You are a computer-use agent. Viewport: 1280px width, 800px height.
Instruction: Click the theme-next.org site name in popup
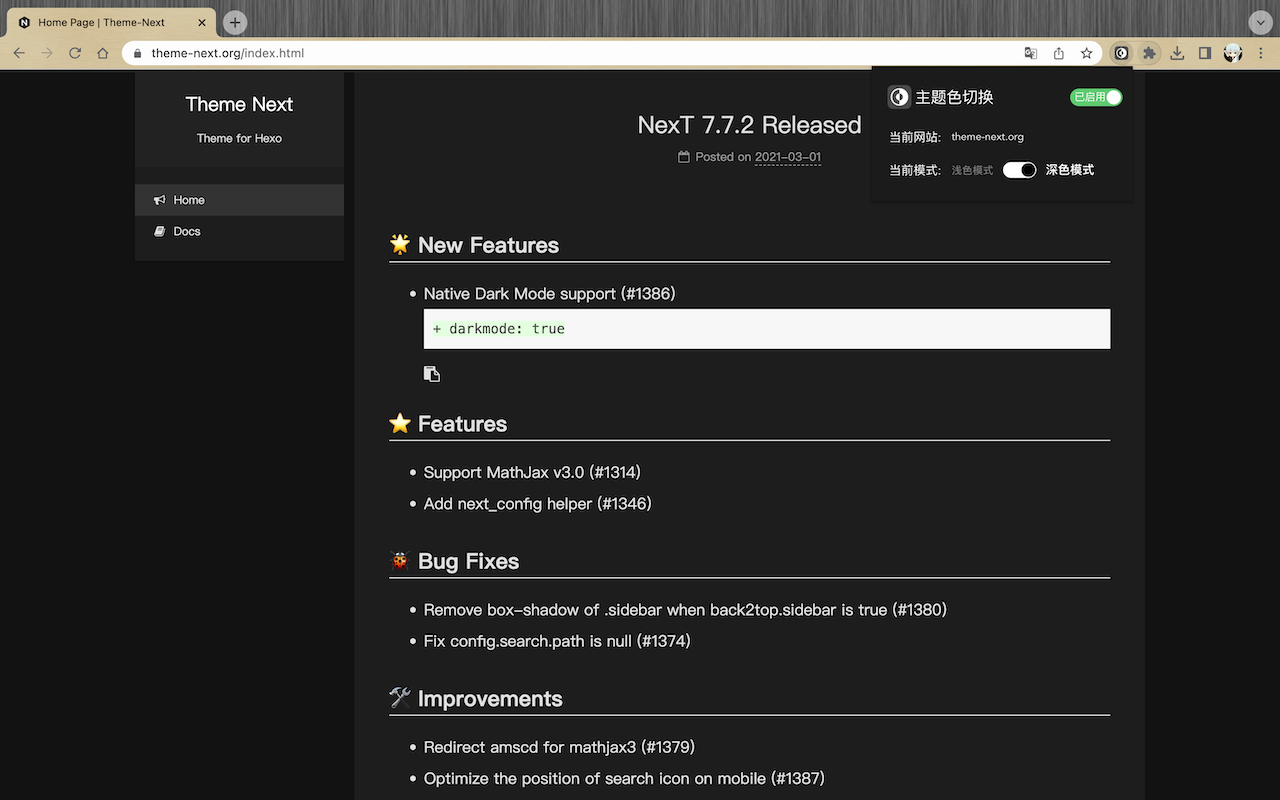pos(987,137)
